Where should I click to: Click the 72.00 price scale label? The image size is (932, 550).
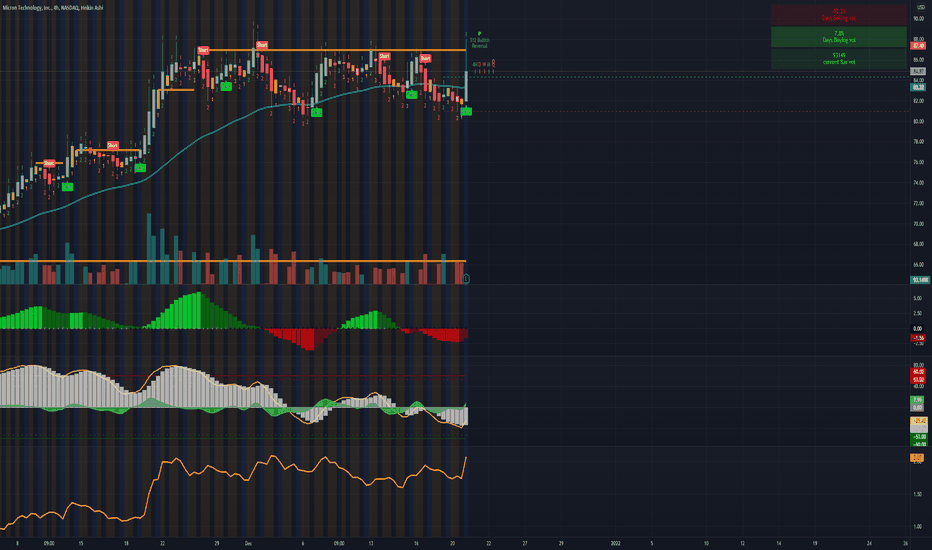pos(918,203)
